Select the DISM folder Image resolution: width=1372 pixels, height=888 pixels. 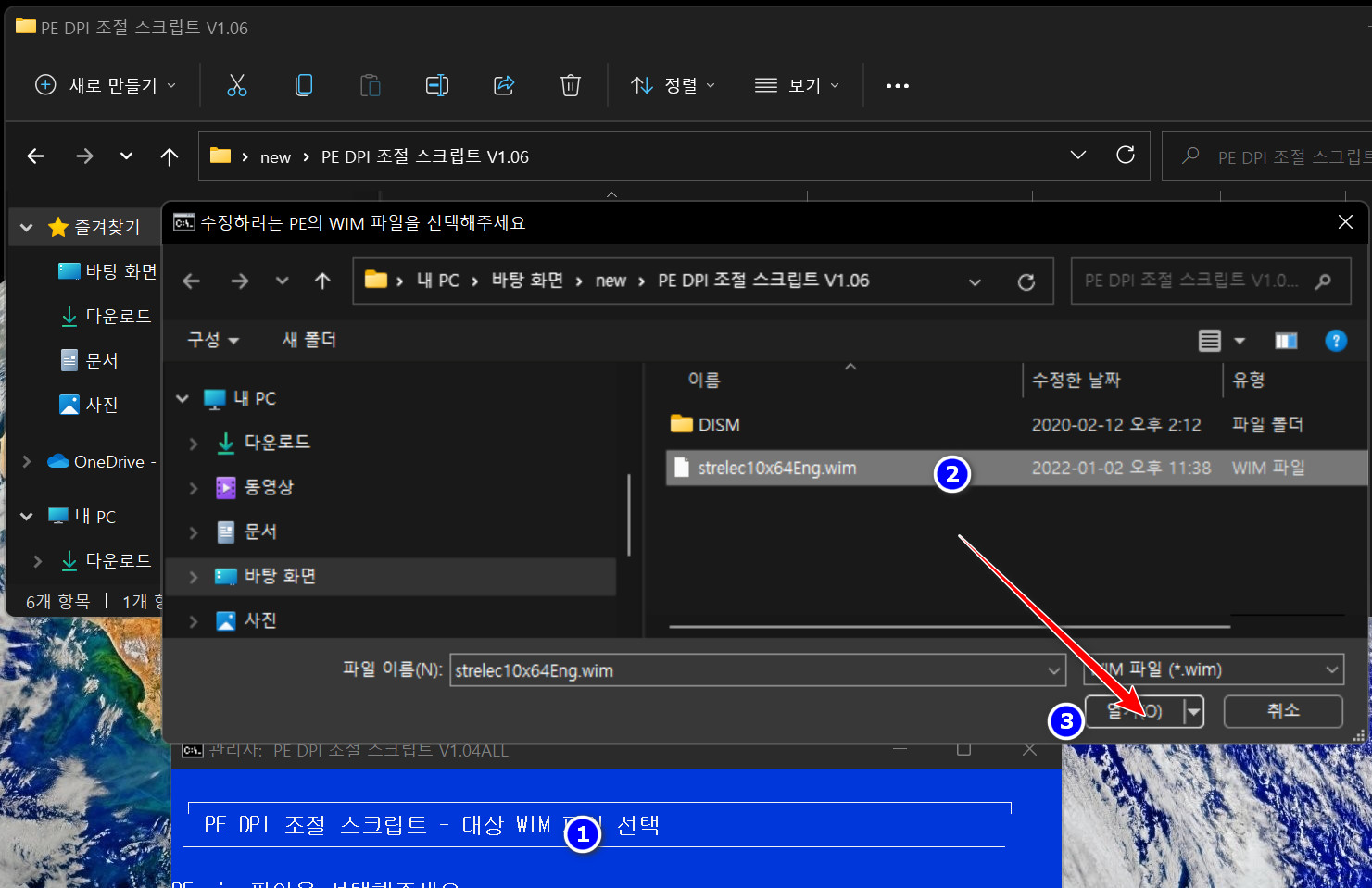pyautogui.click(x=705, y=424)
